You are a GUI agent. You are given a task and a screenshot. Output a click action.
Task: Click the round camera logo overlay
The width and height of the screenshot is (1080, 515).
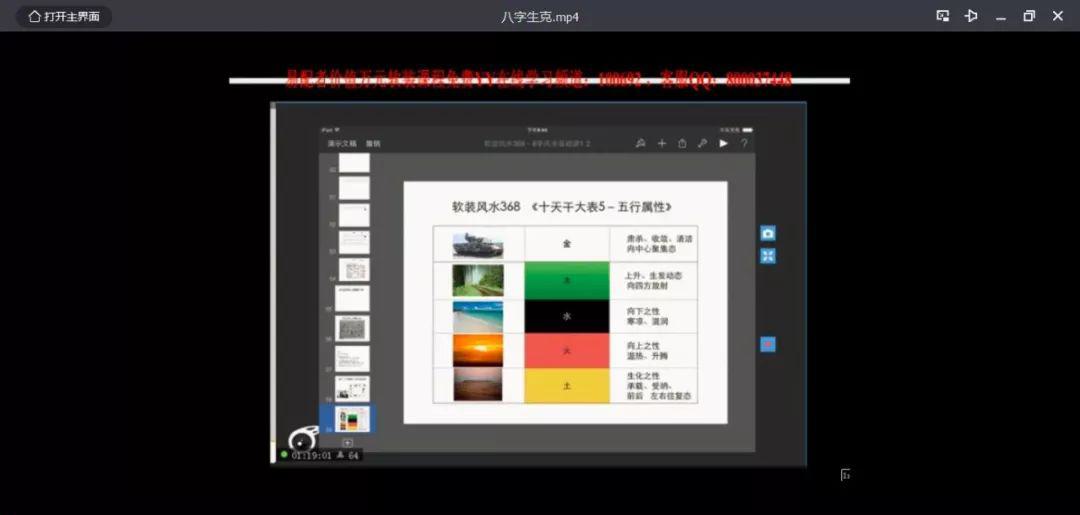302,438
